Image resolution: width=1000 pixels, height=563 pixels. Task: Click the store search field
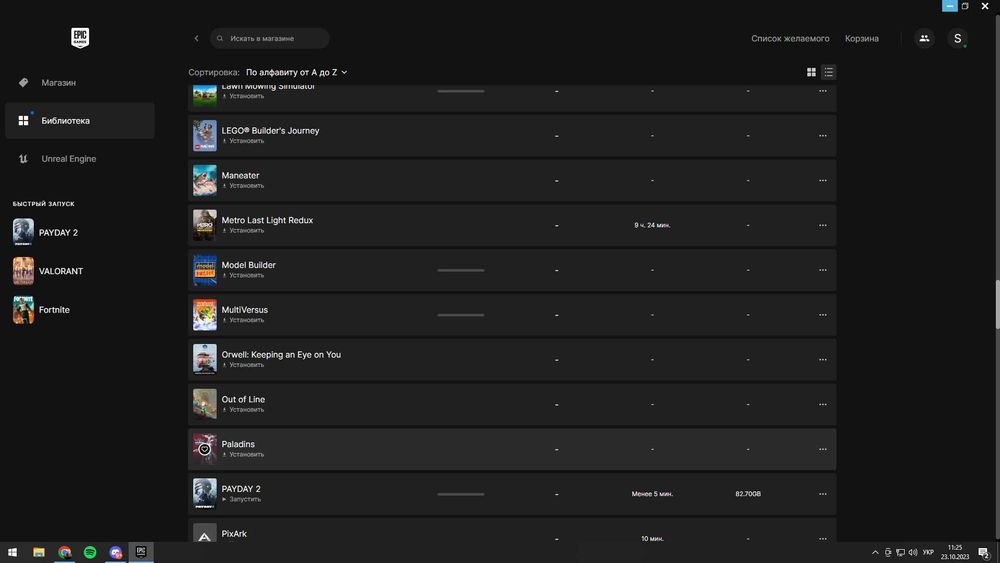[x=272, y=39]
